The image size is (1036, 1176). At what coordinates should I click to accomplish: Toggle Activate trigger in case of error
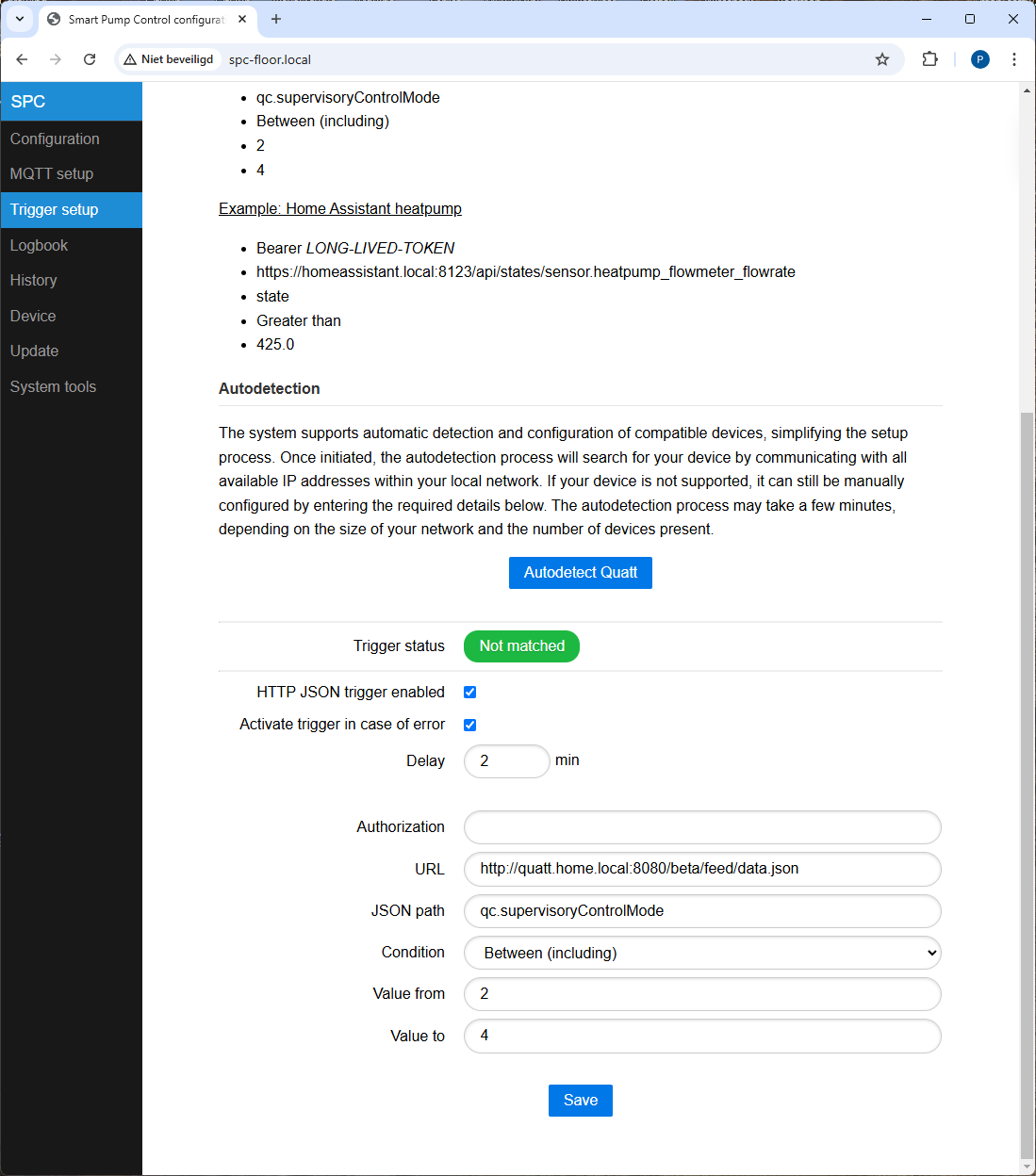(470, 725)
